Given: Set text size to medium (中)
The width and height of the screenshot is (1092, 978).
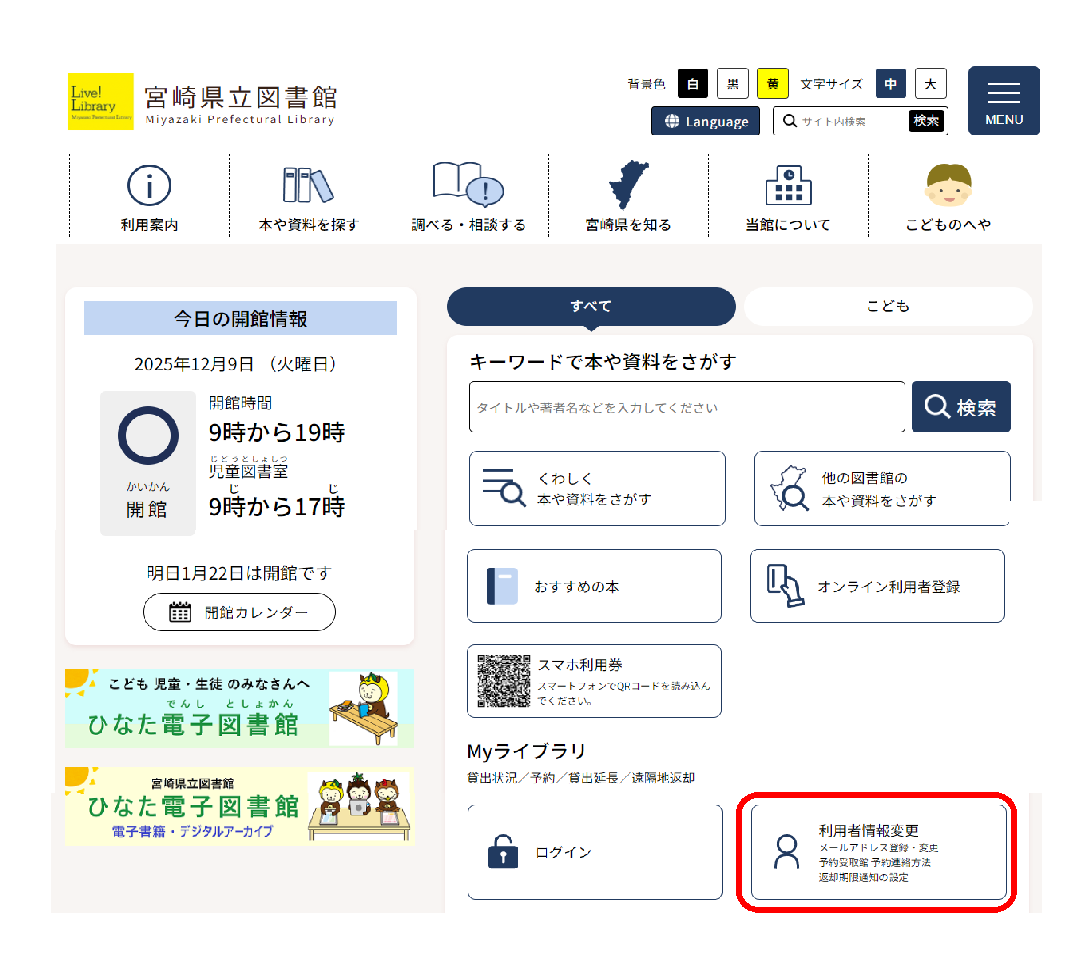Looking at the screenshot, I should click(891, 84).
